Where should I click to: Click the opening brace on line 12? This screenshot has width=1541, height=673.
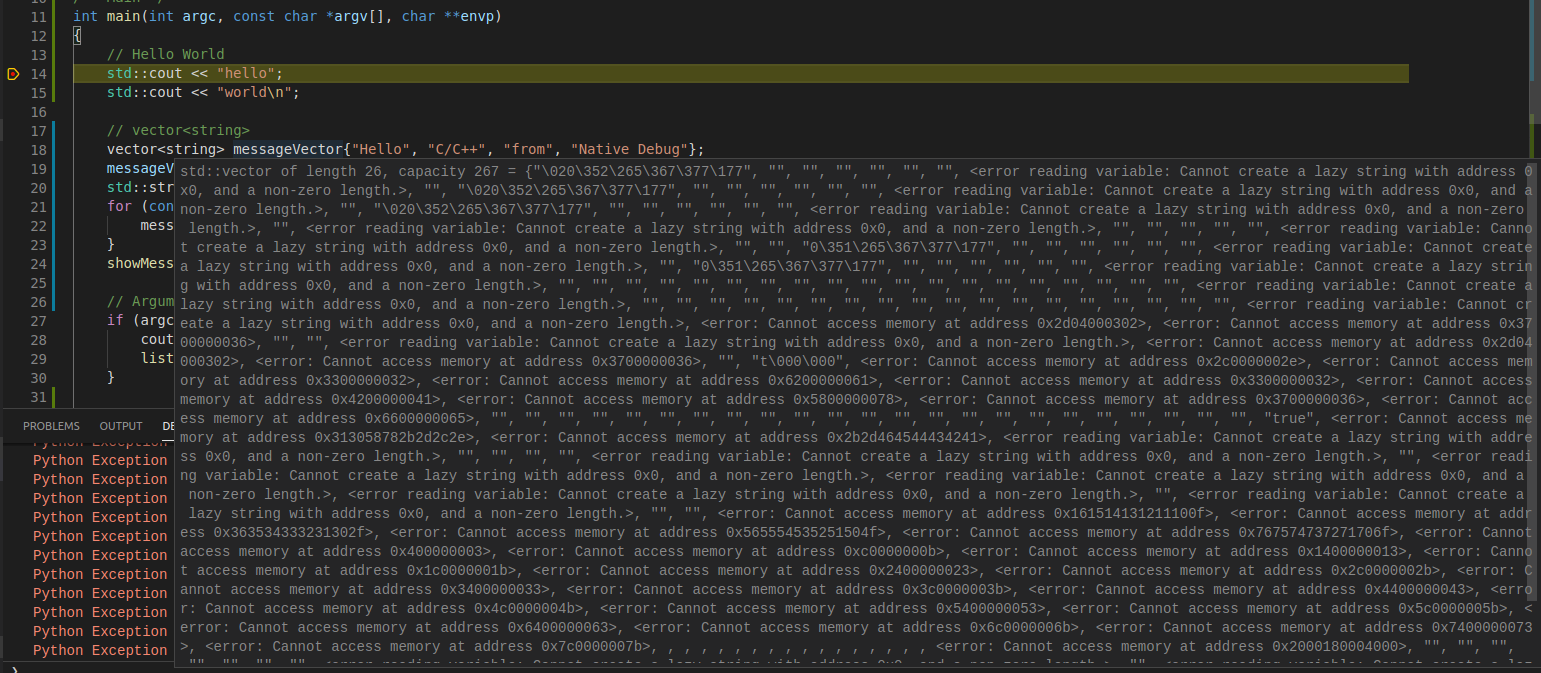[x=77, y=36]
